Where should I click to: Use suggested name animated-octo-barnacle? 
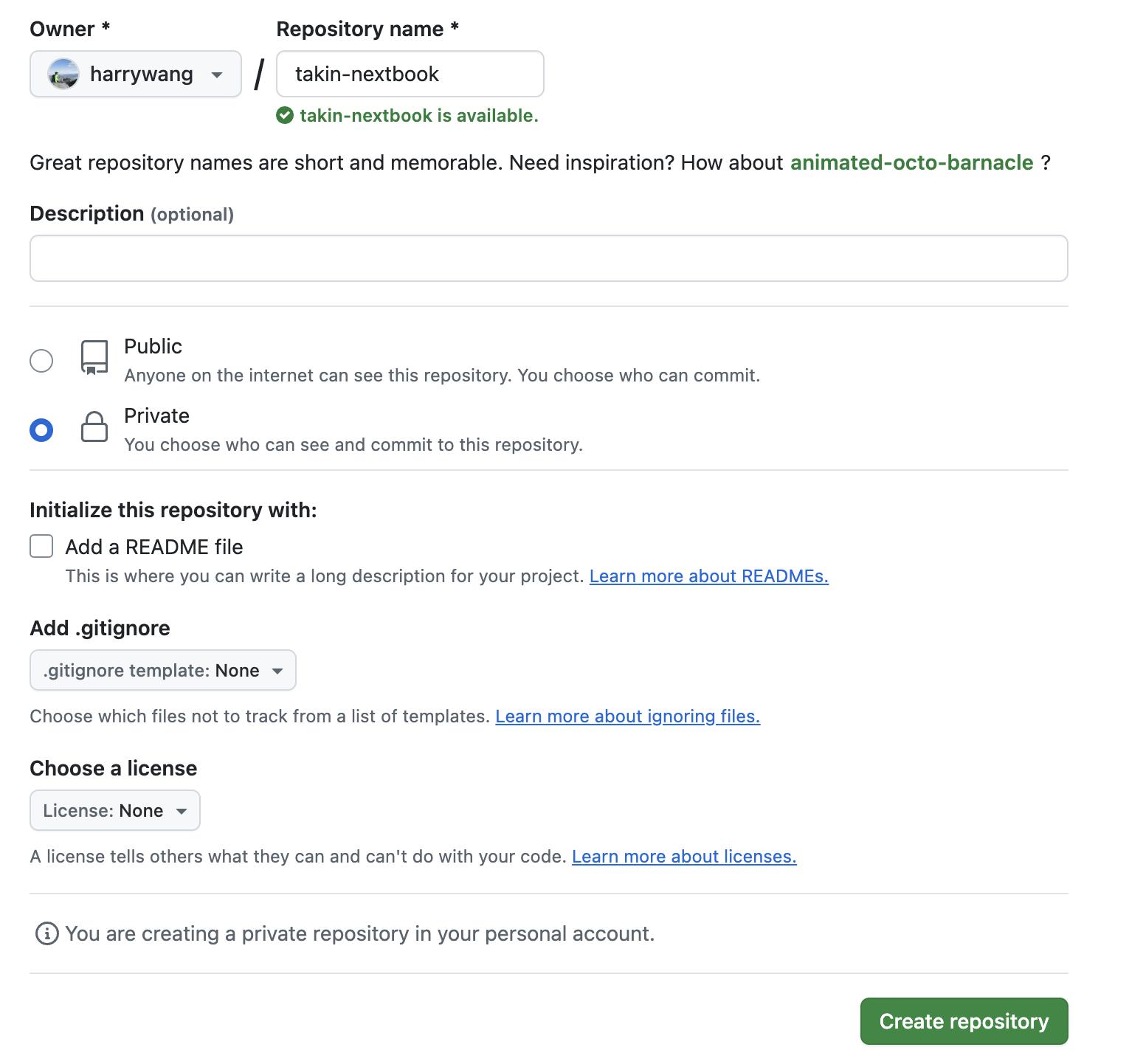point(911,162)
